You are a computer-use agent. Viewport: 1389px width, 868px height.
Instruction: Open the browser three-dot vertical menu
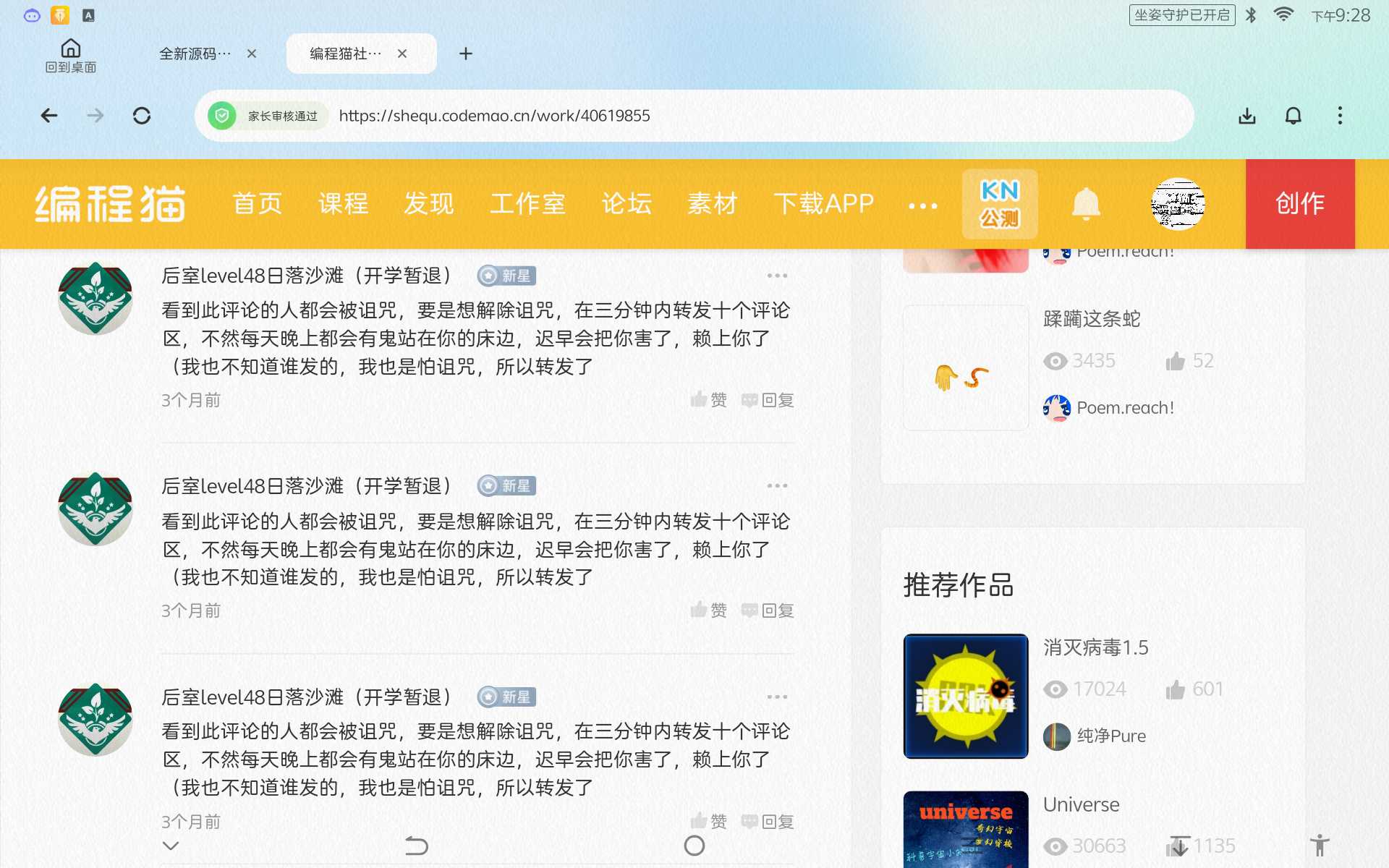tap(1340, 116)
